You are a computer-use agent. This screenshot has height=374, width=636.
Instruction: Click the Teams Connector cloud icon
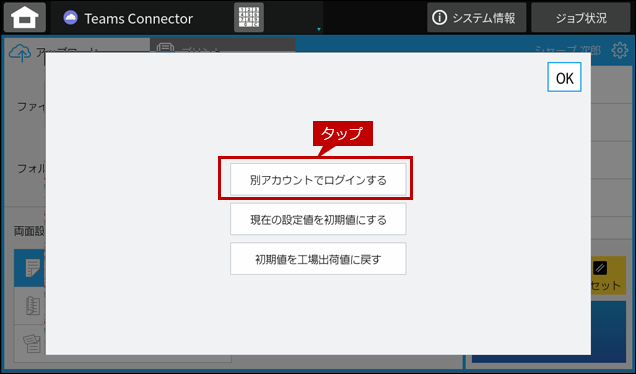(71, 18)
